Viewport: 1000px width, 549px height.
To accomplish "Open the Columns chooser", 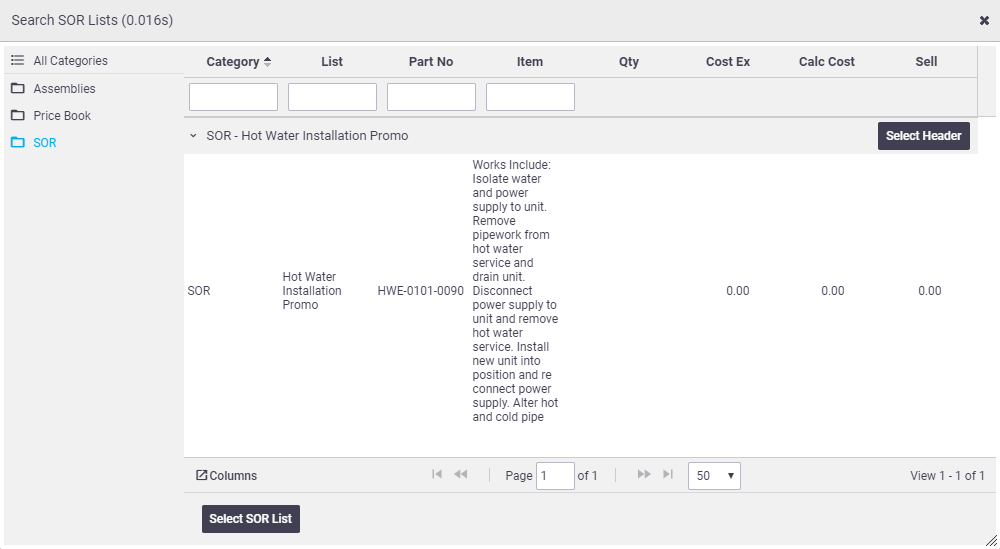I will coord(226,476).
